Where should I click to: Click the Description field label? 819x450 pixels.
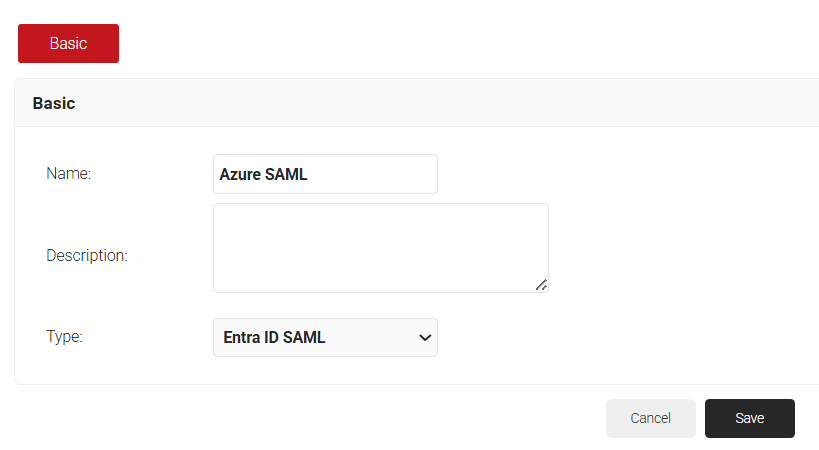pyautogui.click(x=87, y=255)
